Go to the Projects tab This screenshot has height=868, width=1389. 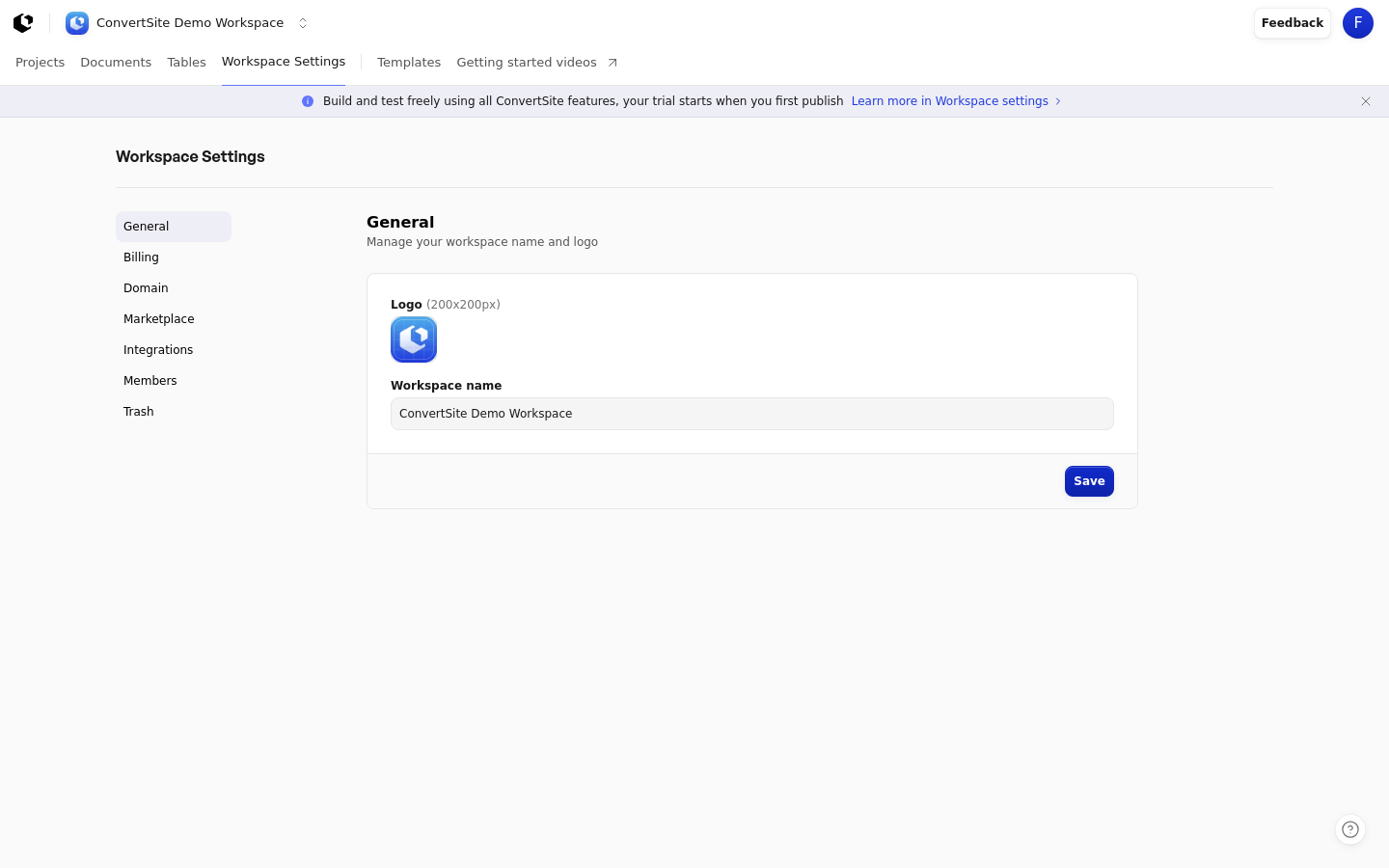[41, 63]
